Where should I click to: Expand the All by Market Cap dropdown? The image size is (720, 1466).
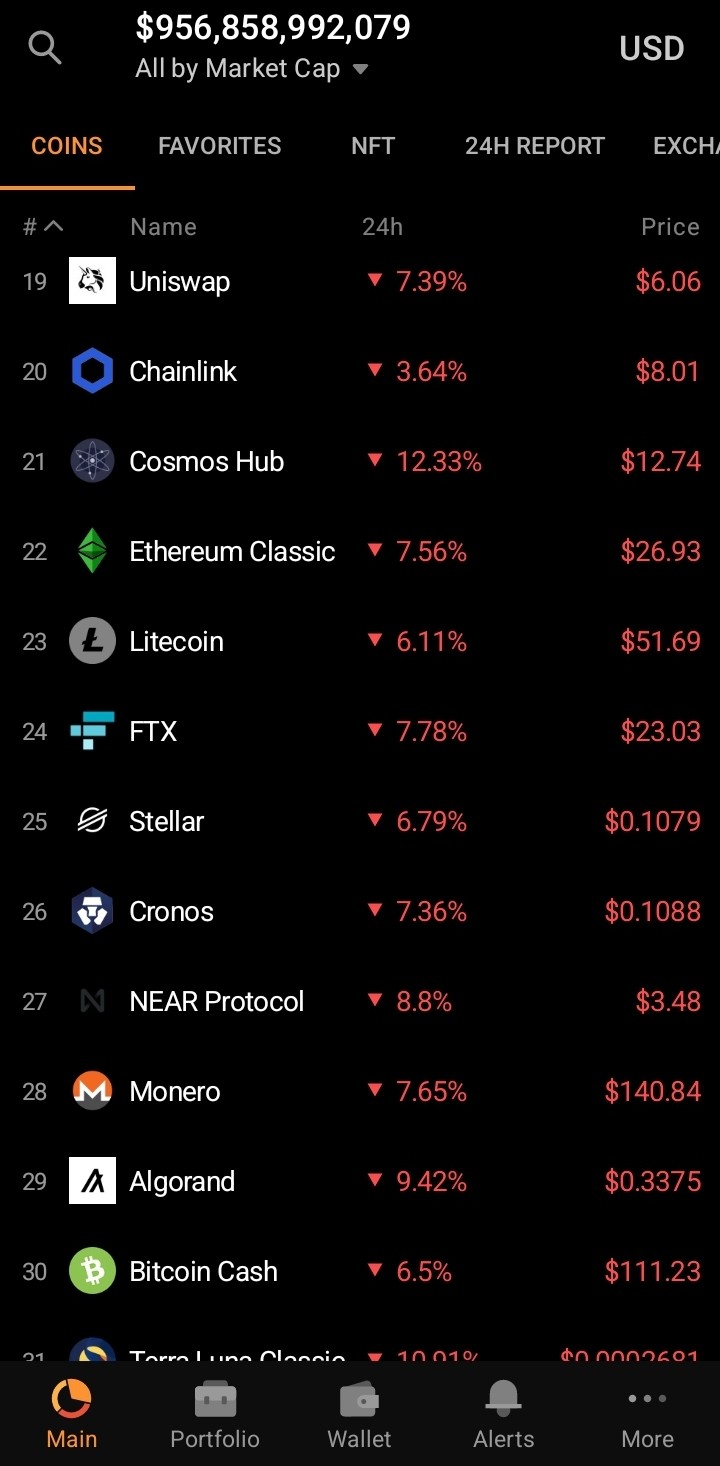(252, 69)
